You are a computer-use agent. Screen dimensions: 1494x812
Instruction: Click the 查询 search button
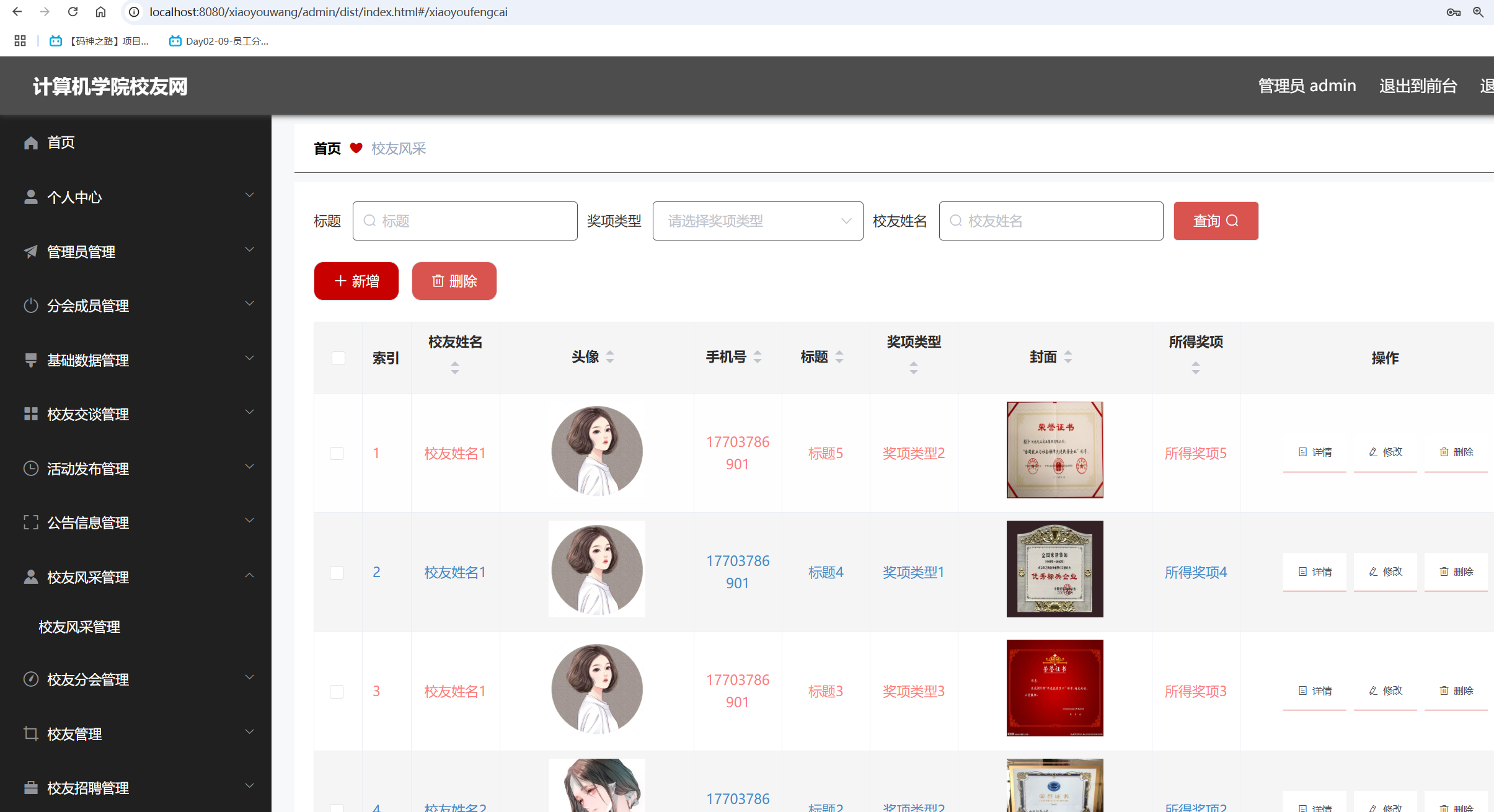coord(1216,221)
